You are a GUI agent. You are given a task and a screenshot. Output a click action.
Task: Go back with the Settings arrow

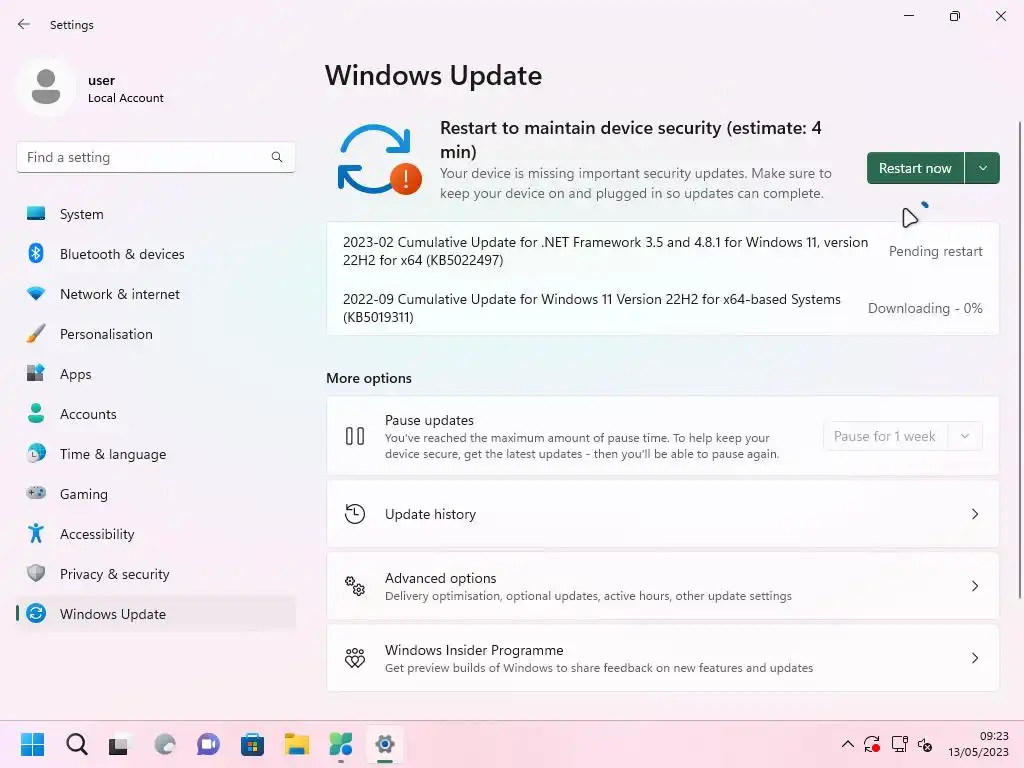click(24, 24)
